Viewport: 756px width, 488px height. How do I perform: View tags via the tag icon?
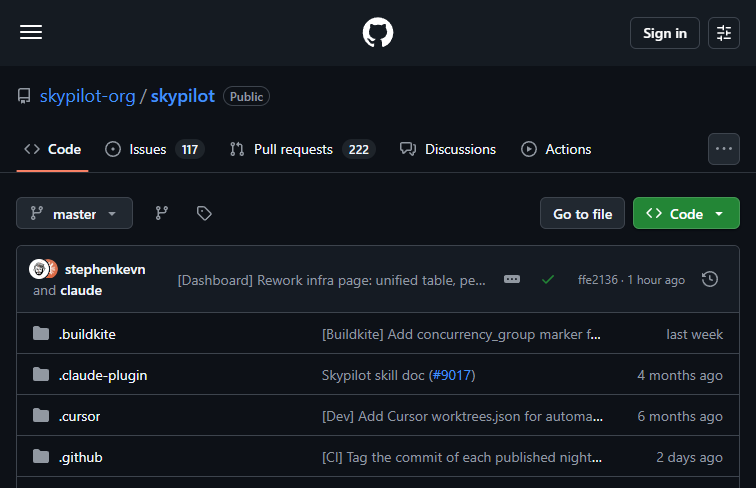tap(204, 213)
